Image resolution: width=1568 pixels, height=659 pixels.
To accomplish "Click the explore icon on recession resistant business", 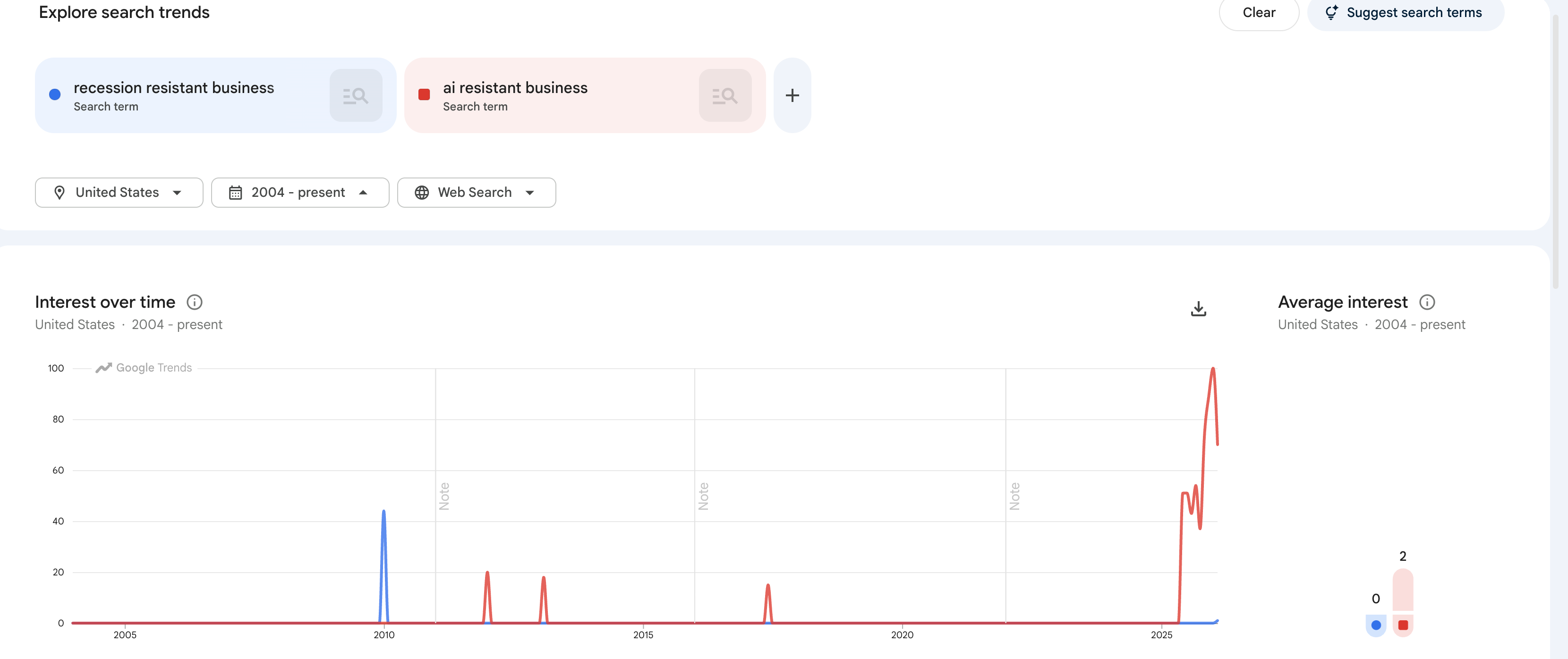I will pyautogui.click(x=356, y=95).
